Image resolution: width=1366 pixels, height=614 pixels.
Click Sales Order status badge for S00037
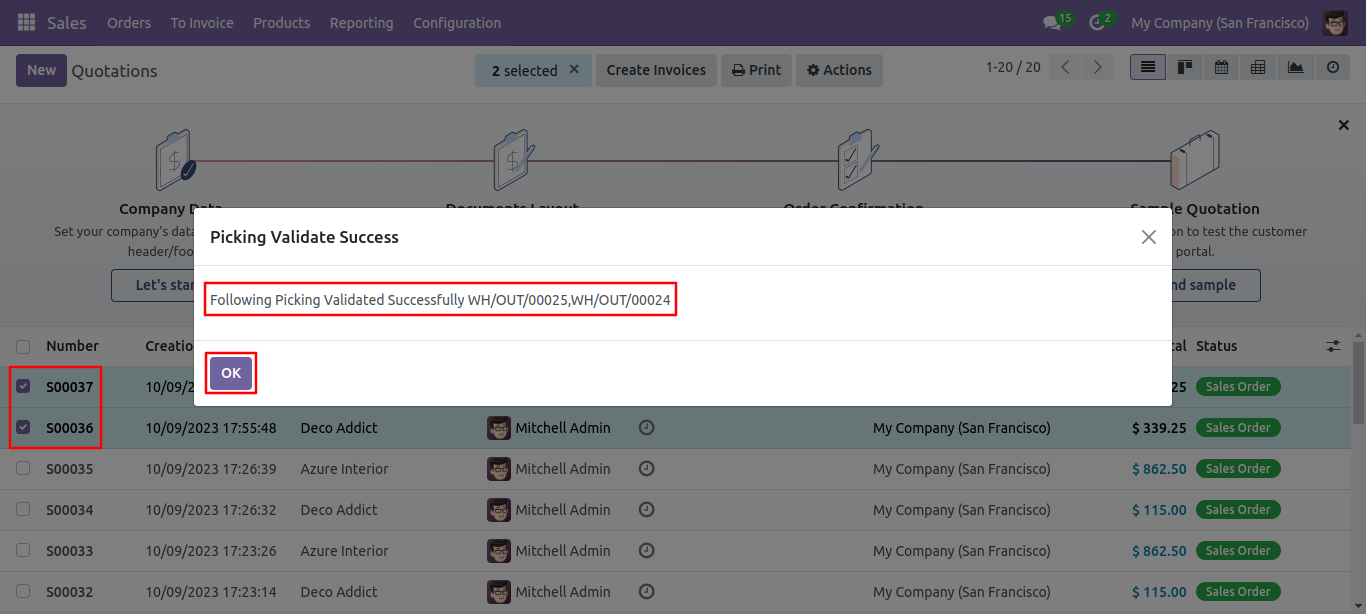tap(1238, 387)
